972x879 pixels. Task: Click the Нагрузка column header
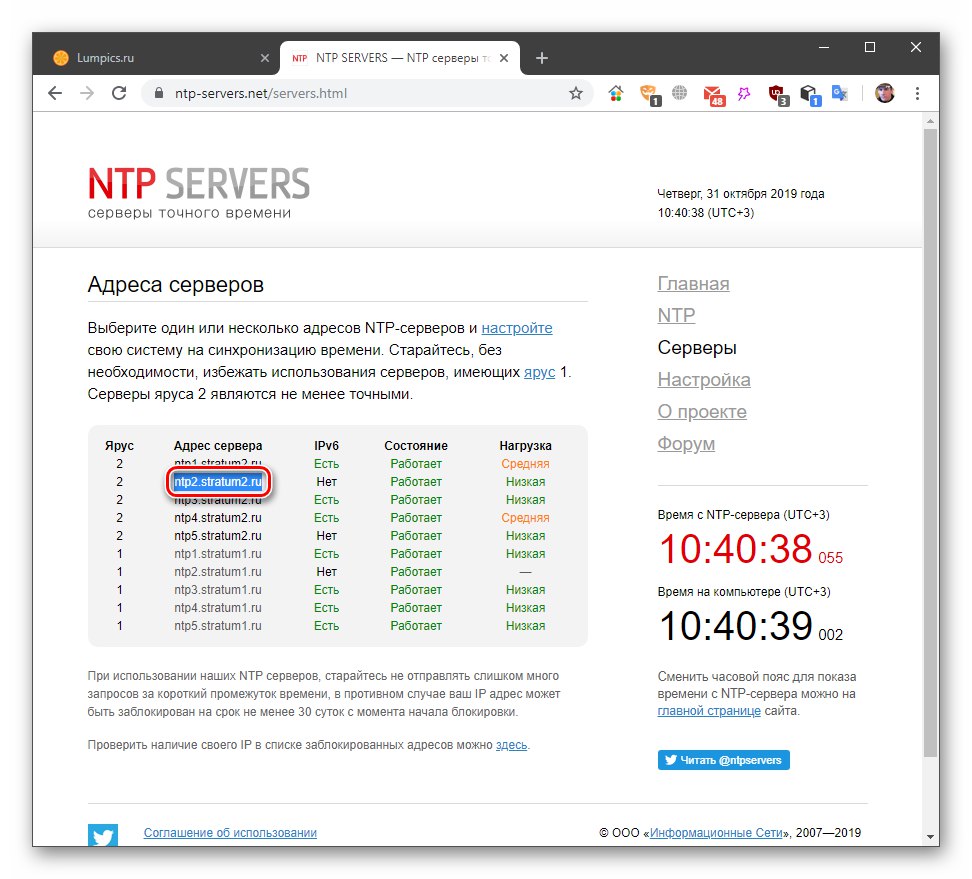[526, 446]
